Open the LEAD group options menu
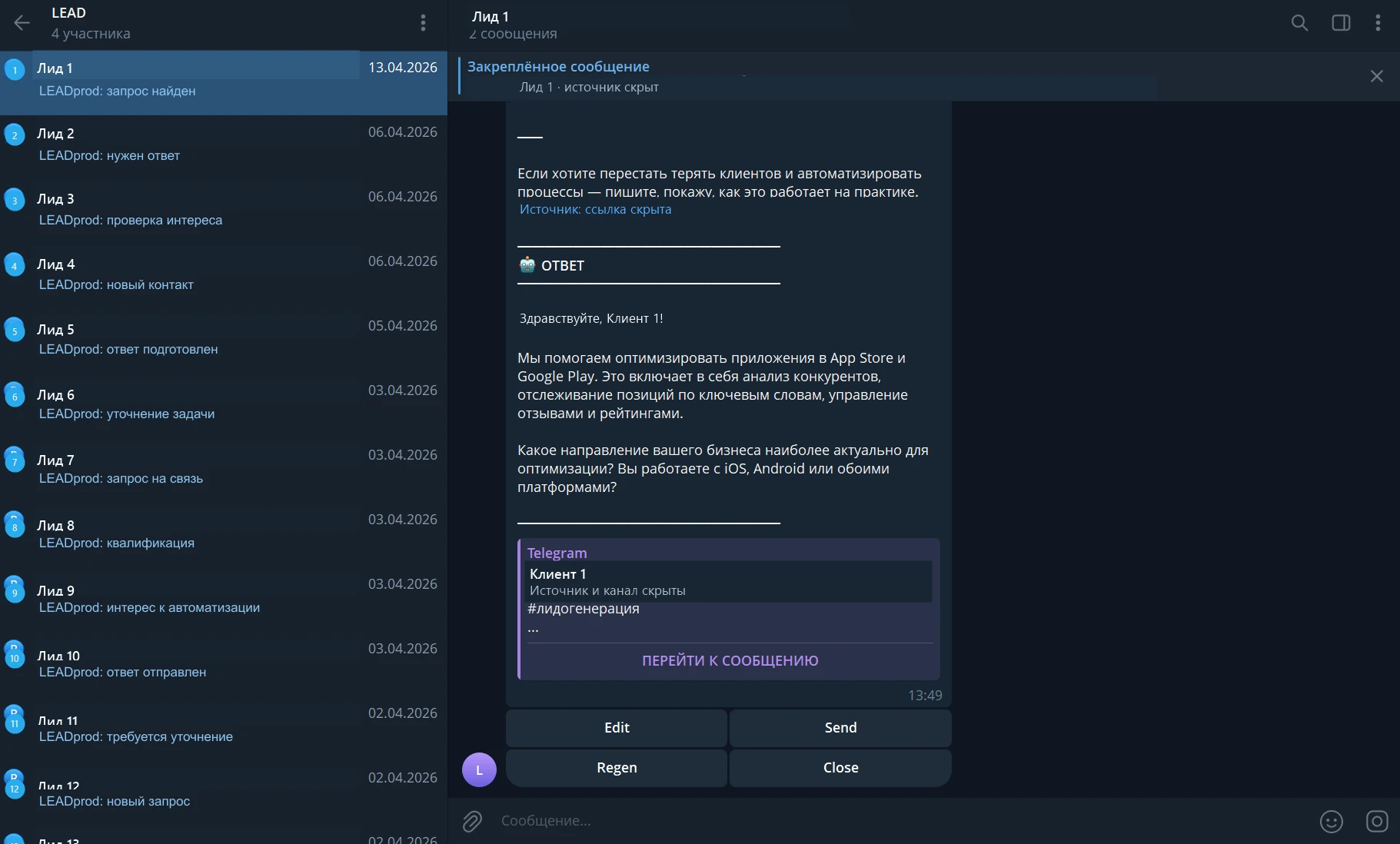This screenshot has width=1400, height=844. tap(423, 23)
